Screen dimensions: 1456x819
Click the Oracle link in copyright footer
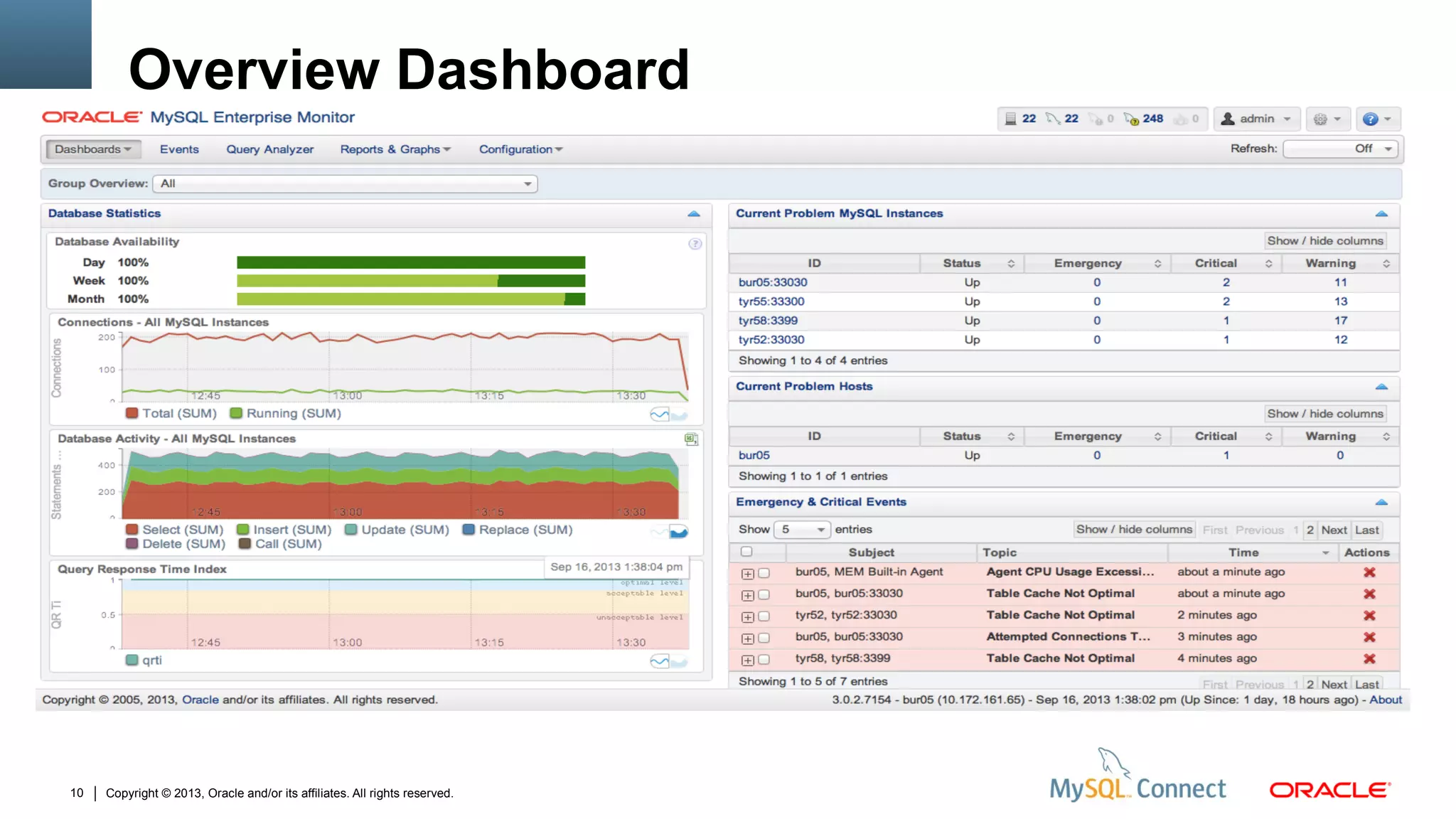point(200,700)
